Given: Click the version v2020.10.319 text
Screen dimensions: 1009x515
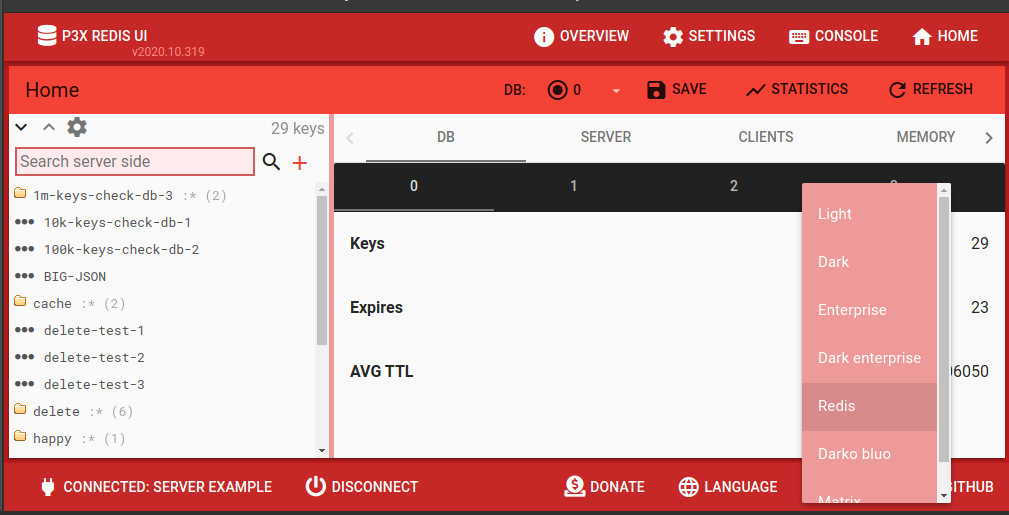Looking at the screenshot, I should tap(169, 52).
